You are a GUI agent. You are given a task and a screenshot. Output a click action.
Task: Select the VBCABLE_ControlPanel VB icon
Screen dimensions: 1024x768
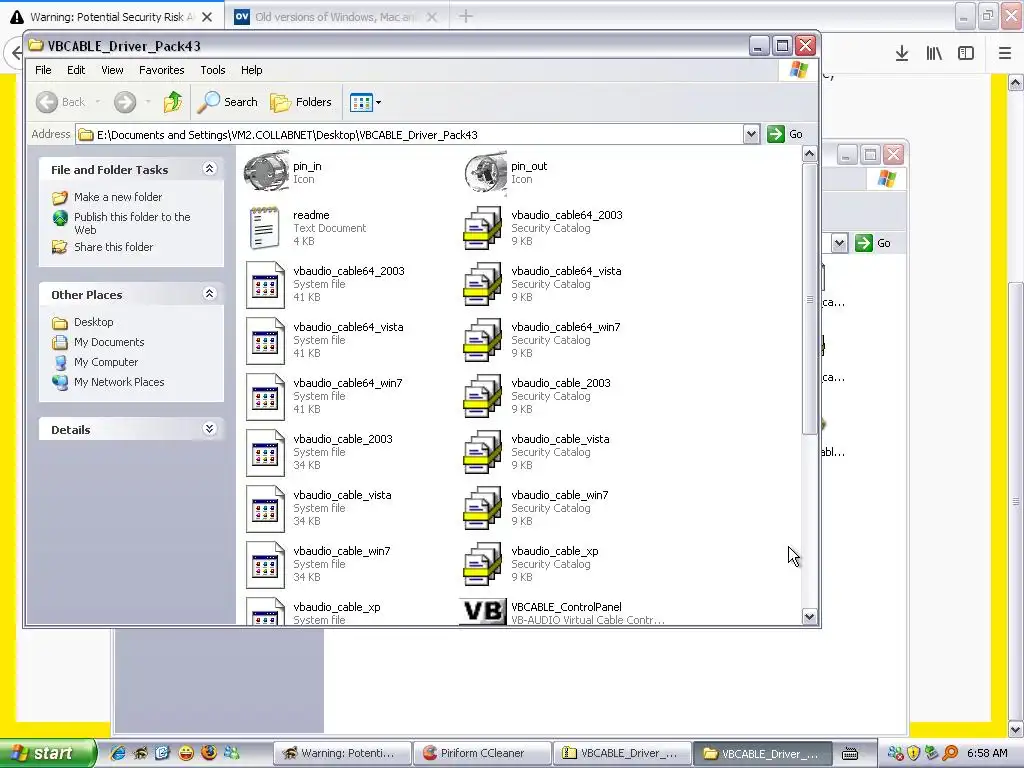click(x=483, y=611)
